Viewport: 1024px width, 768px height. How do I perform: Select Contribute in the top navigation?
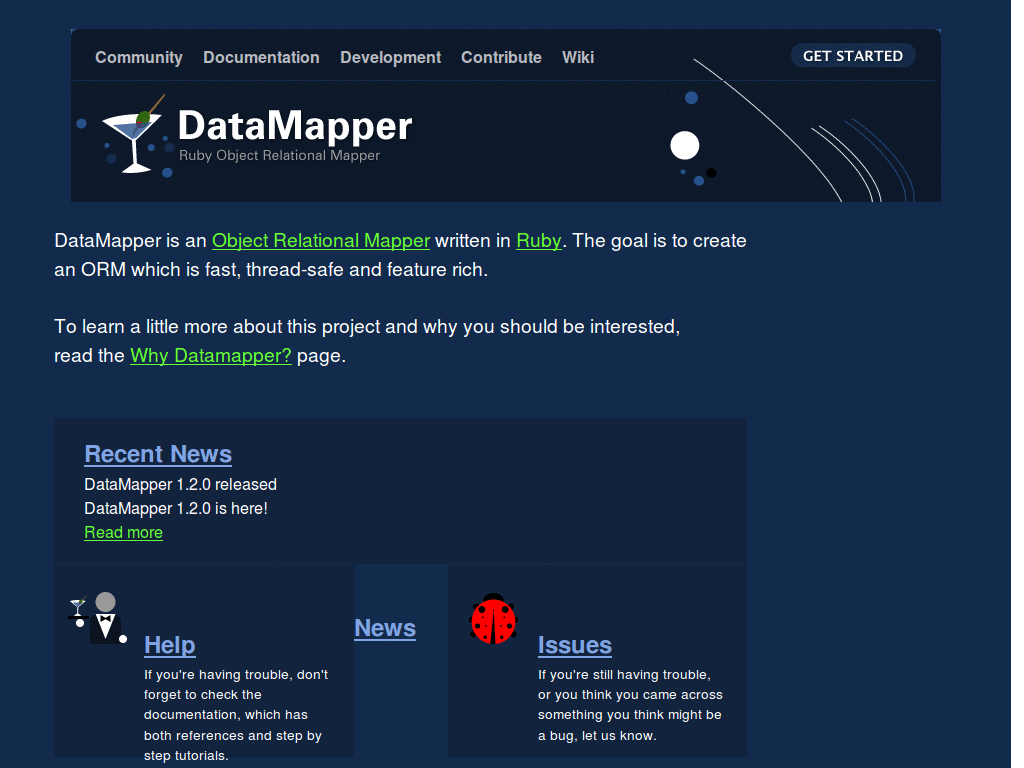tap(502, 57)
